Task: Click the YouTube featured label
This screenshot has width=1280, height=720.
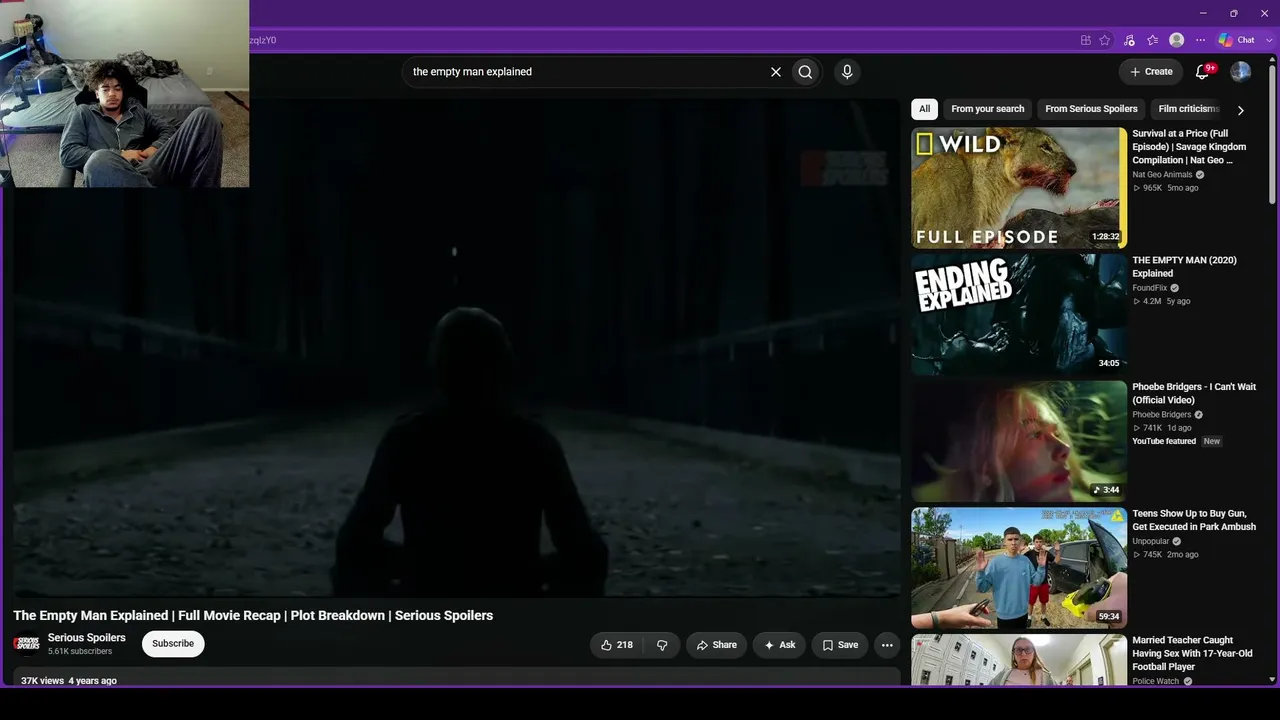Action: point(1164,441)
